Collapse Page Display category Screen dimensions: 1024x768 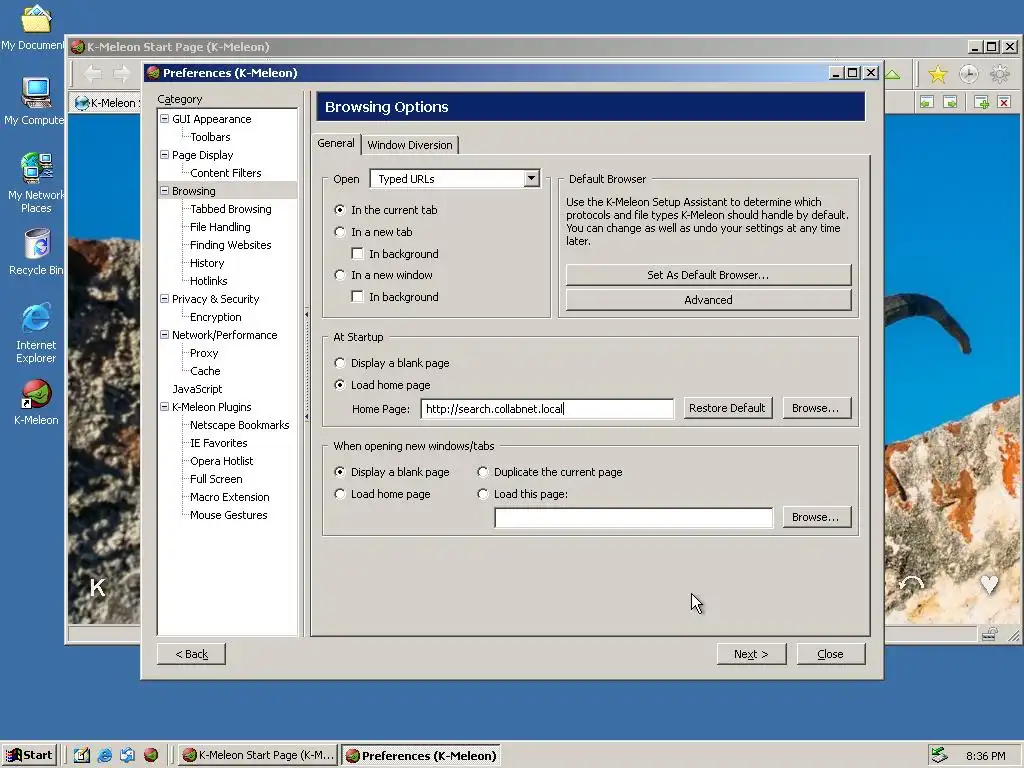[165, 155]
